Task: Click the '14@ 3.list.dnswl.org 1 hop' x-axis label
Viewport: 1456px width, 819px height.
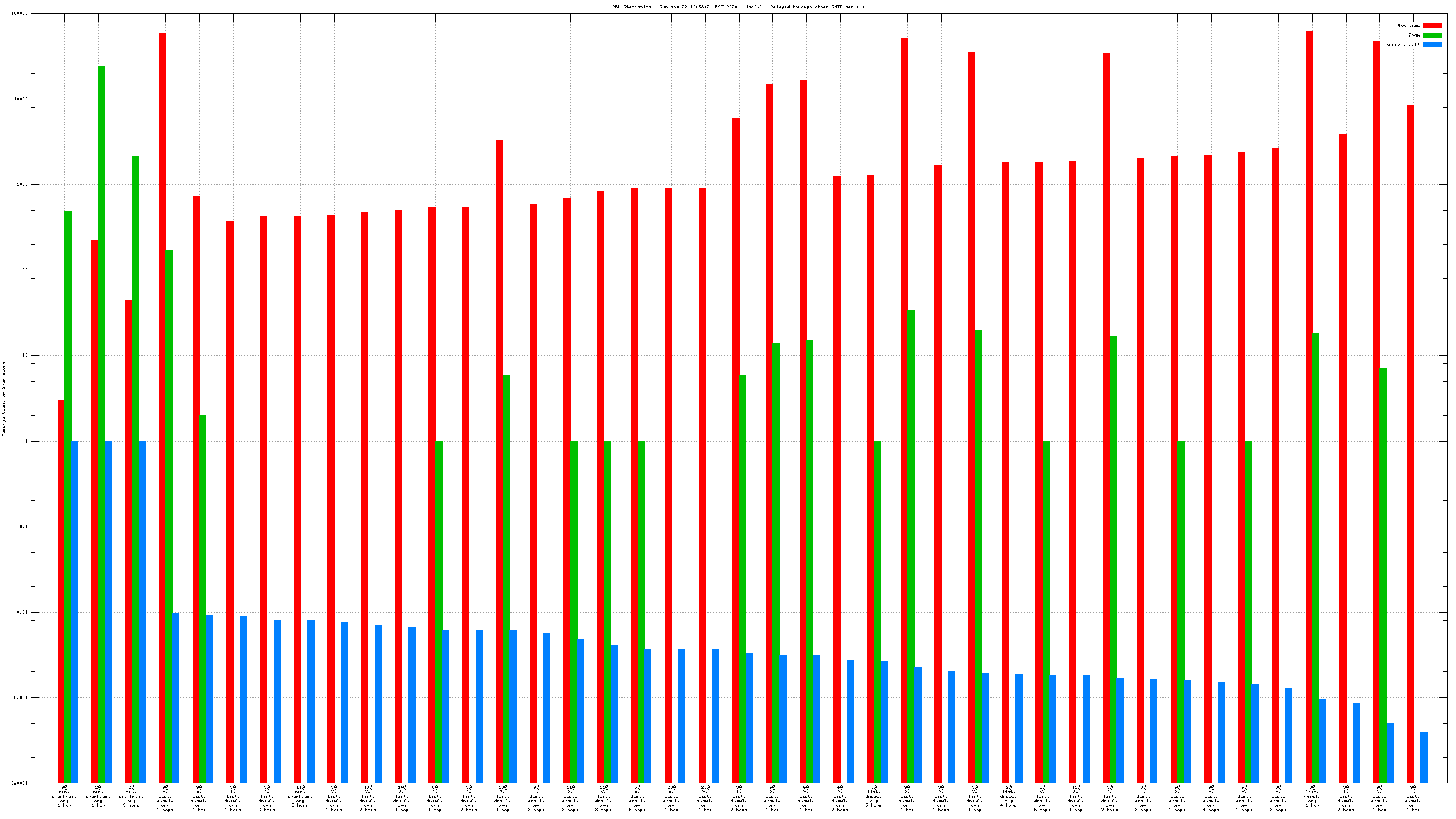Action: (x=401, y=798)
